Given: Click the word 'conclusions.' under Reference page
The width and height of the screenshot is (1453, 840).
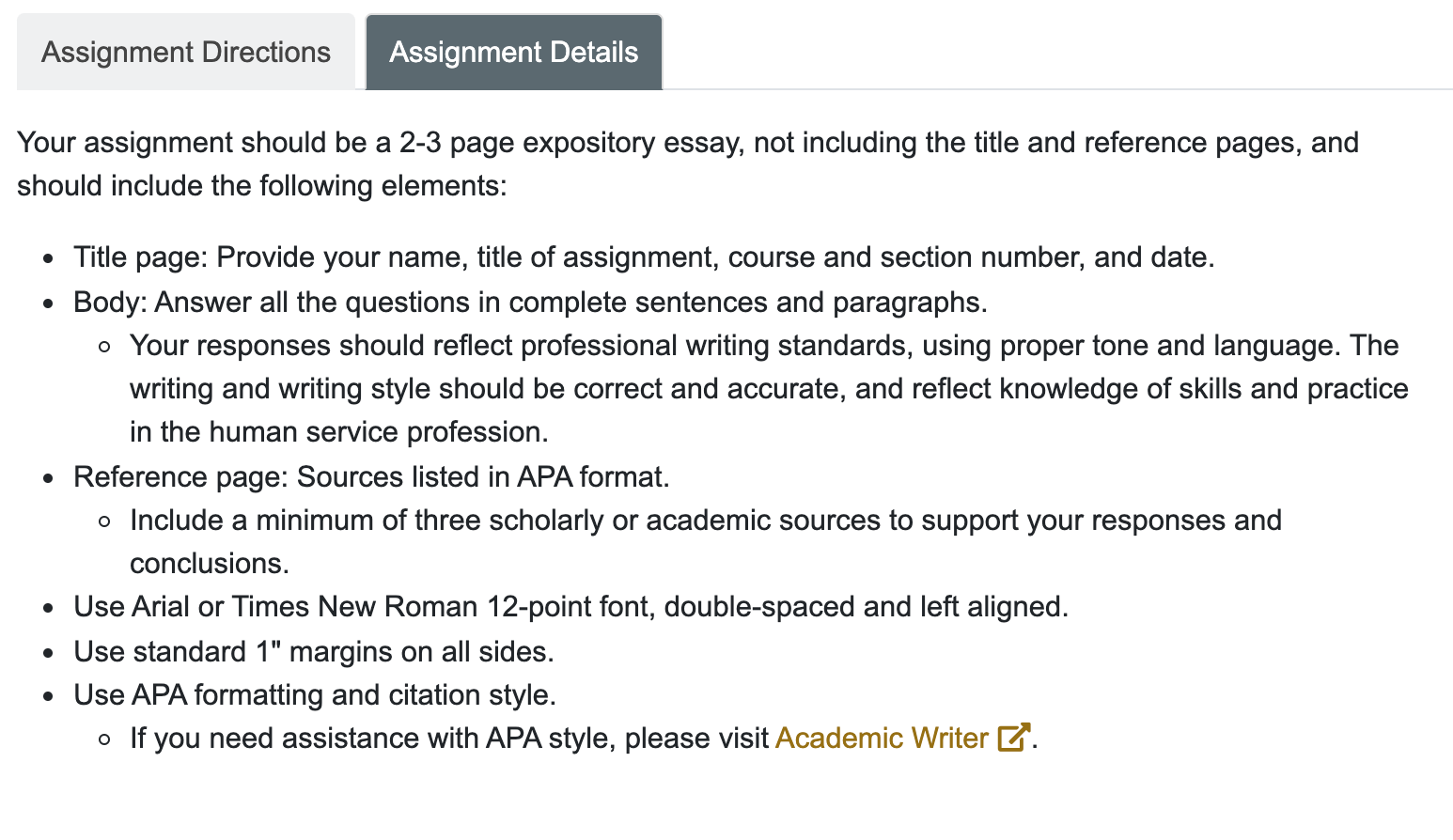Looking at the screenshot, I should click(210, 564).
